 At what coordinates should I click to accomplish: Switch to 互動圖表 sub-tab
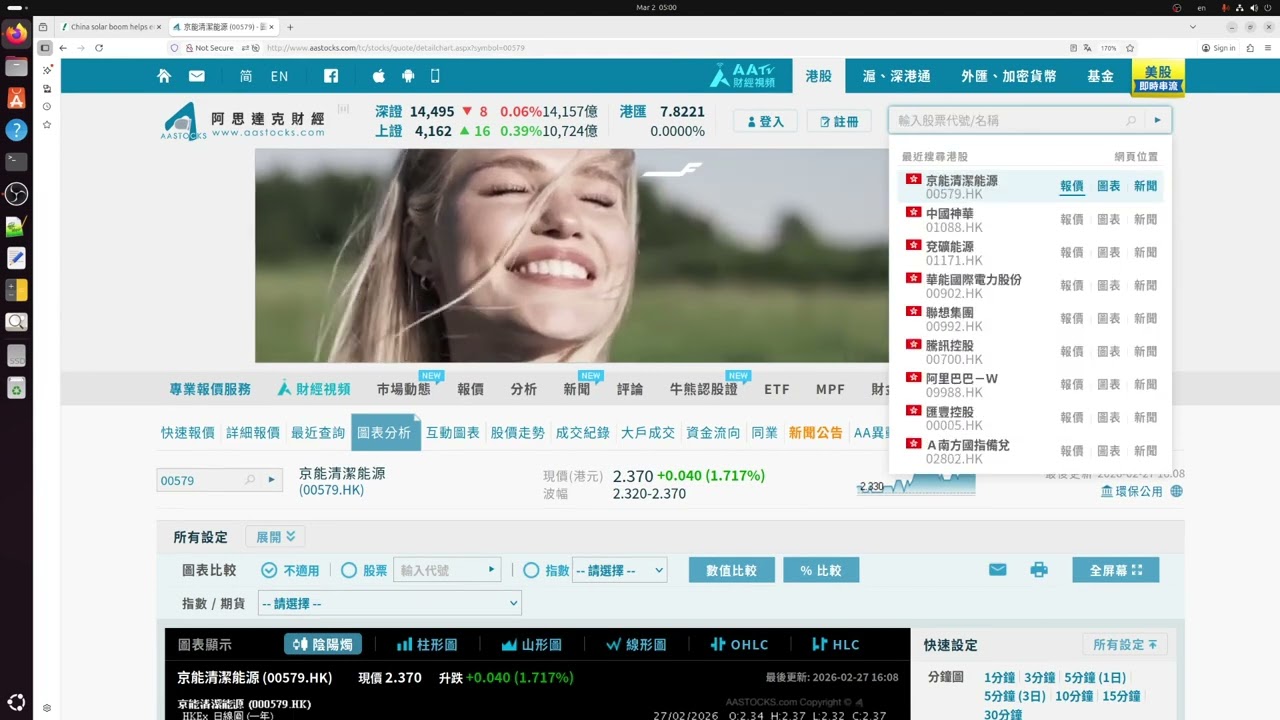point(453,433)
